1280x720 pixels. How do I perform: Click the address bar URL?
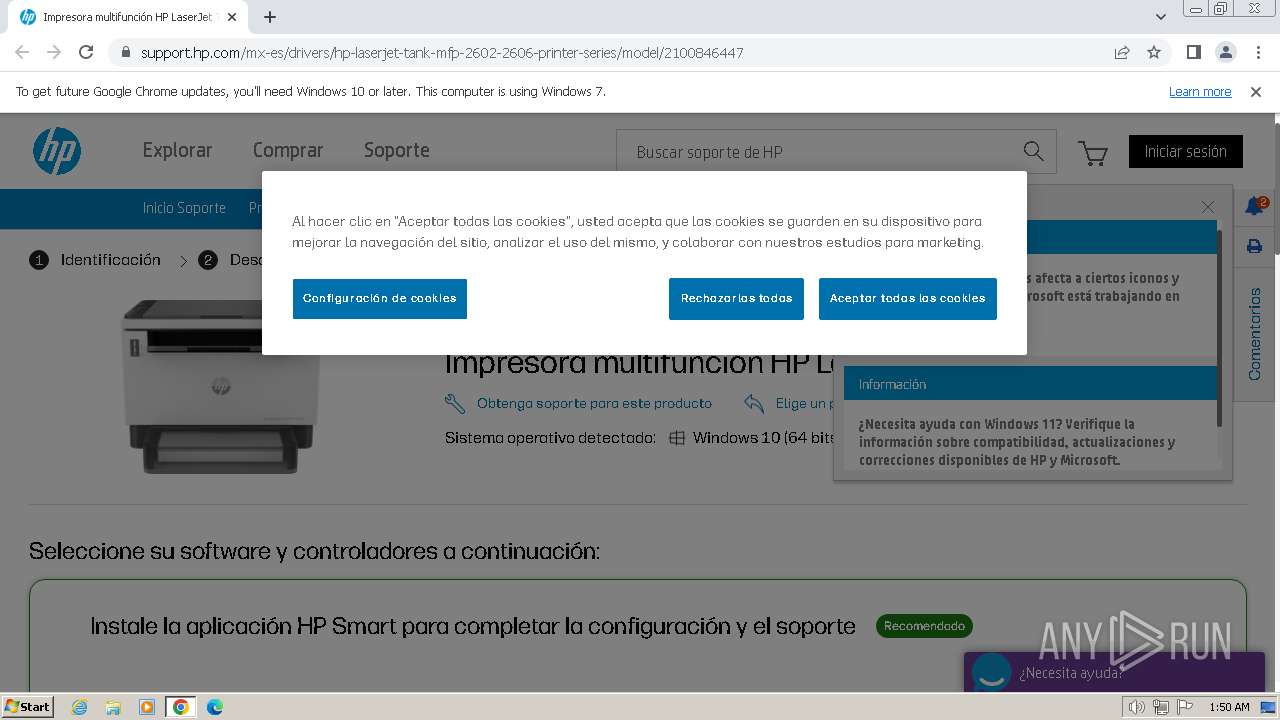[x=442, y=52]
